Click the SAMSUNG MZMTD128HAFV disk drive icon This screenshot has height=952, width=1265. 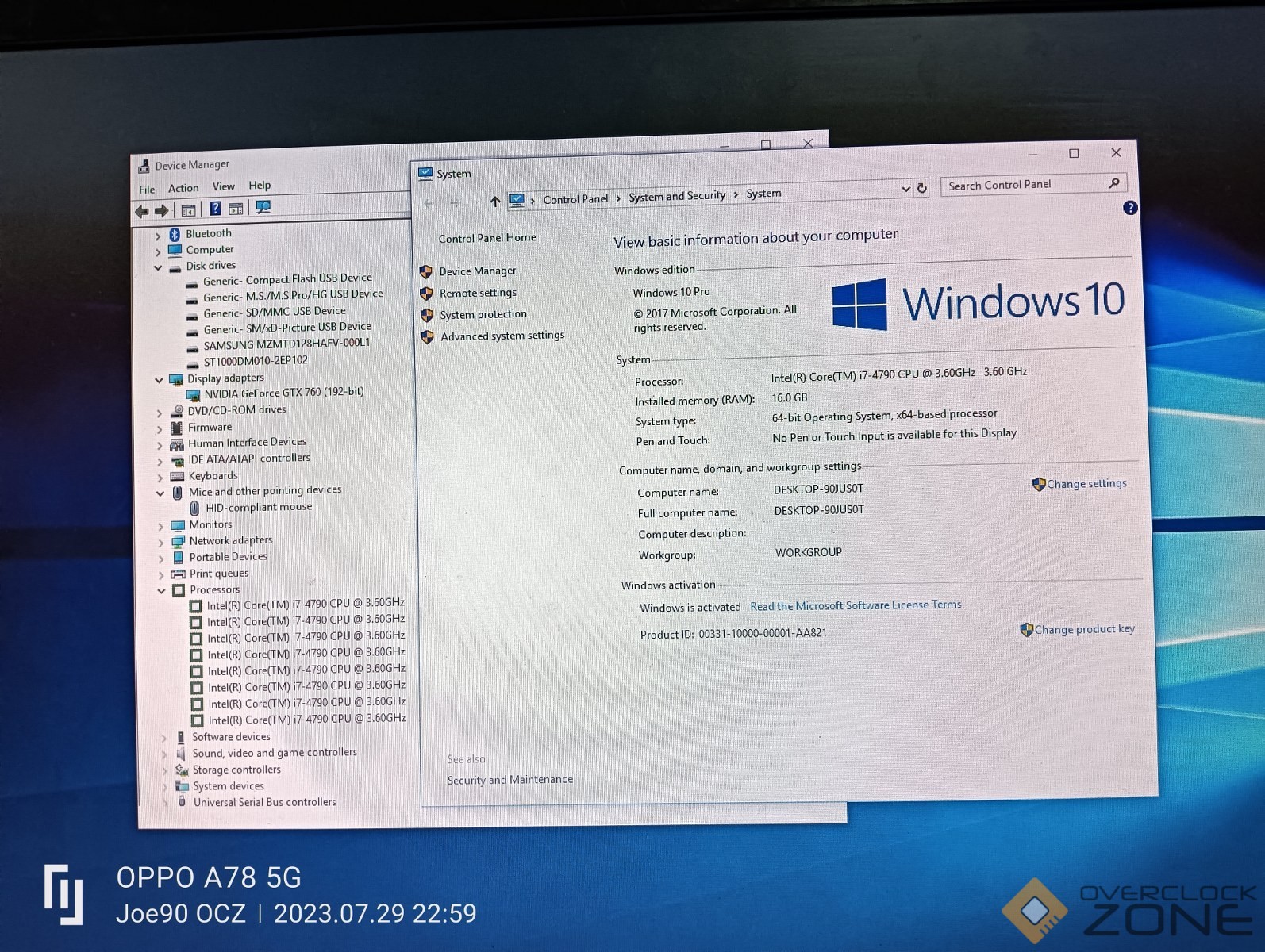click(x=192, y=347)
